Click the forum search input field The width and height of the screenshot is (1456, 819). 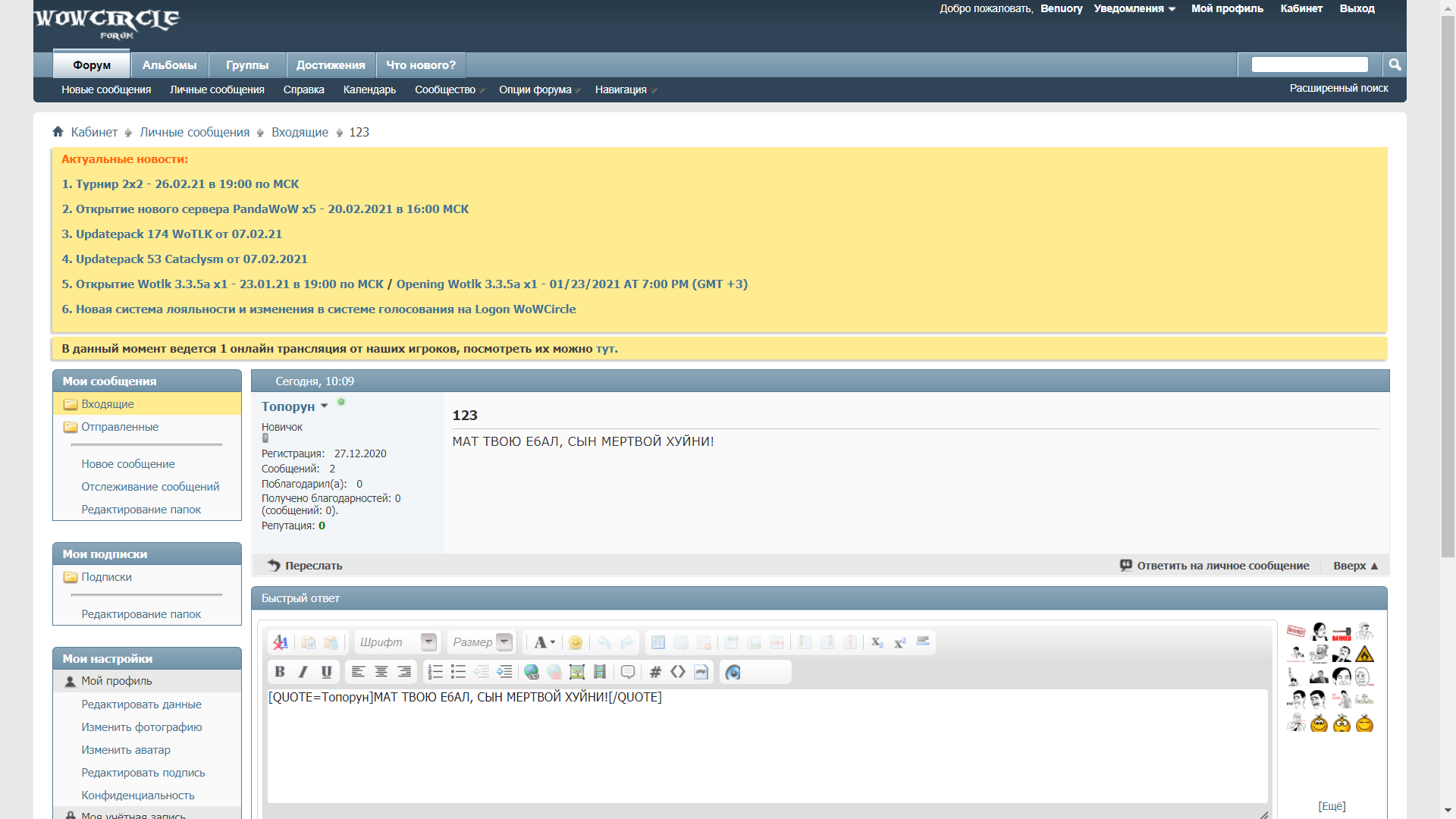(x=1310, y=64)
